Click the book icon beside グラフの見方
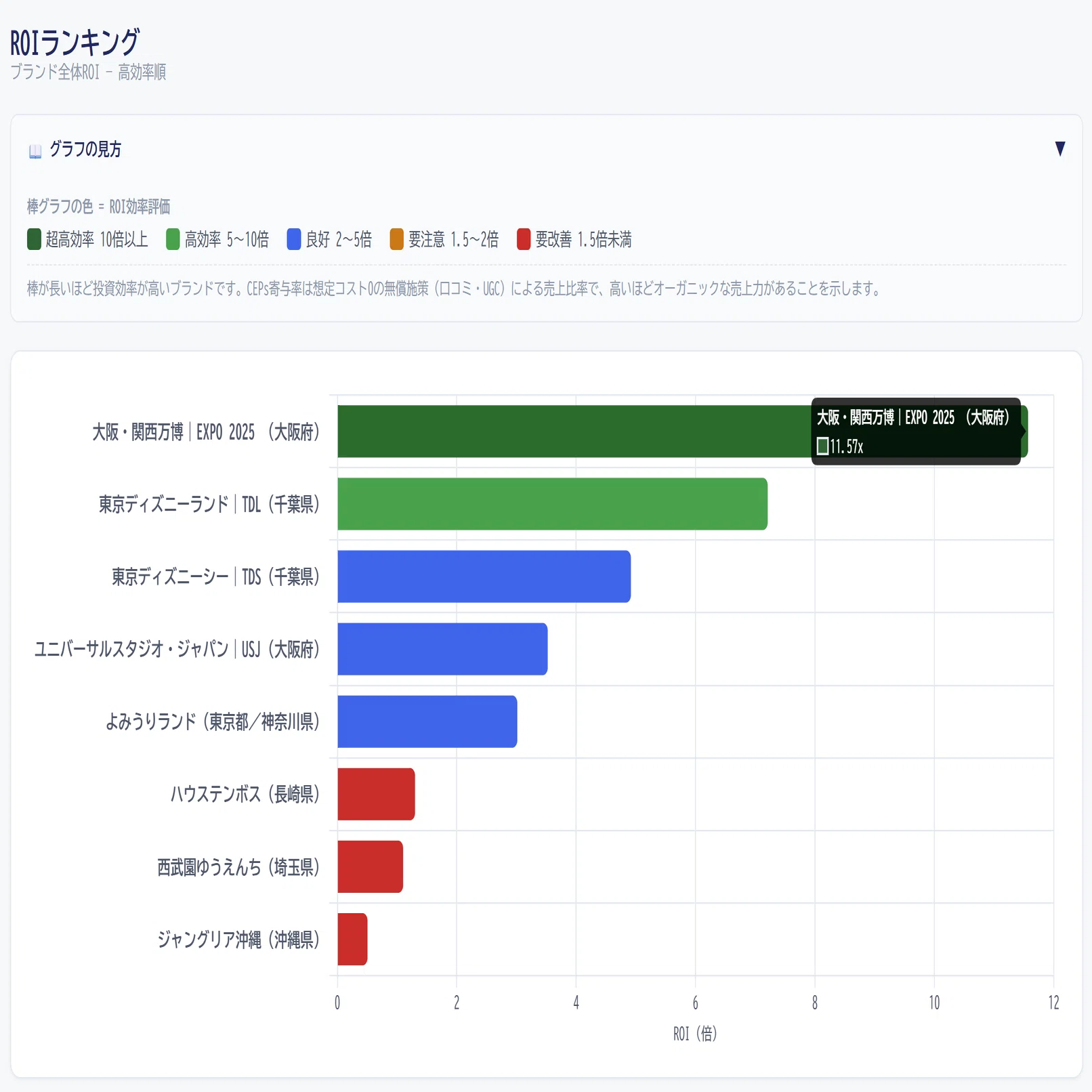Screen dimensions: 1092x1092 tap(35, 150)
